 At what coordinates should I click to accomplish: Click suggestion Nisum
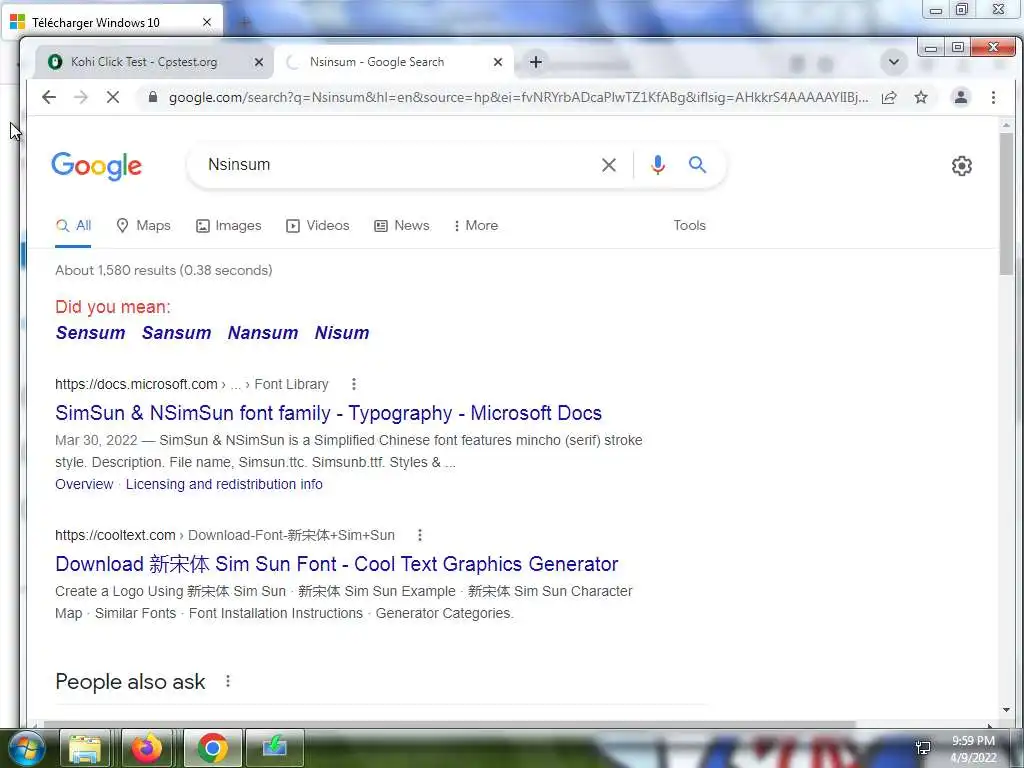pyautogui.click(x=342, y=333)
